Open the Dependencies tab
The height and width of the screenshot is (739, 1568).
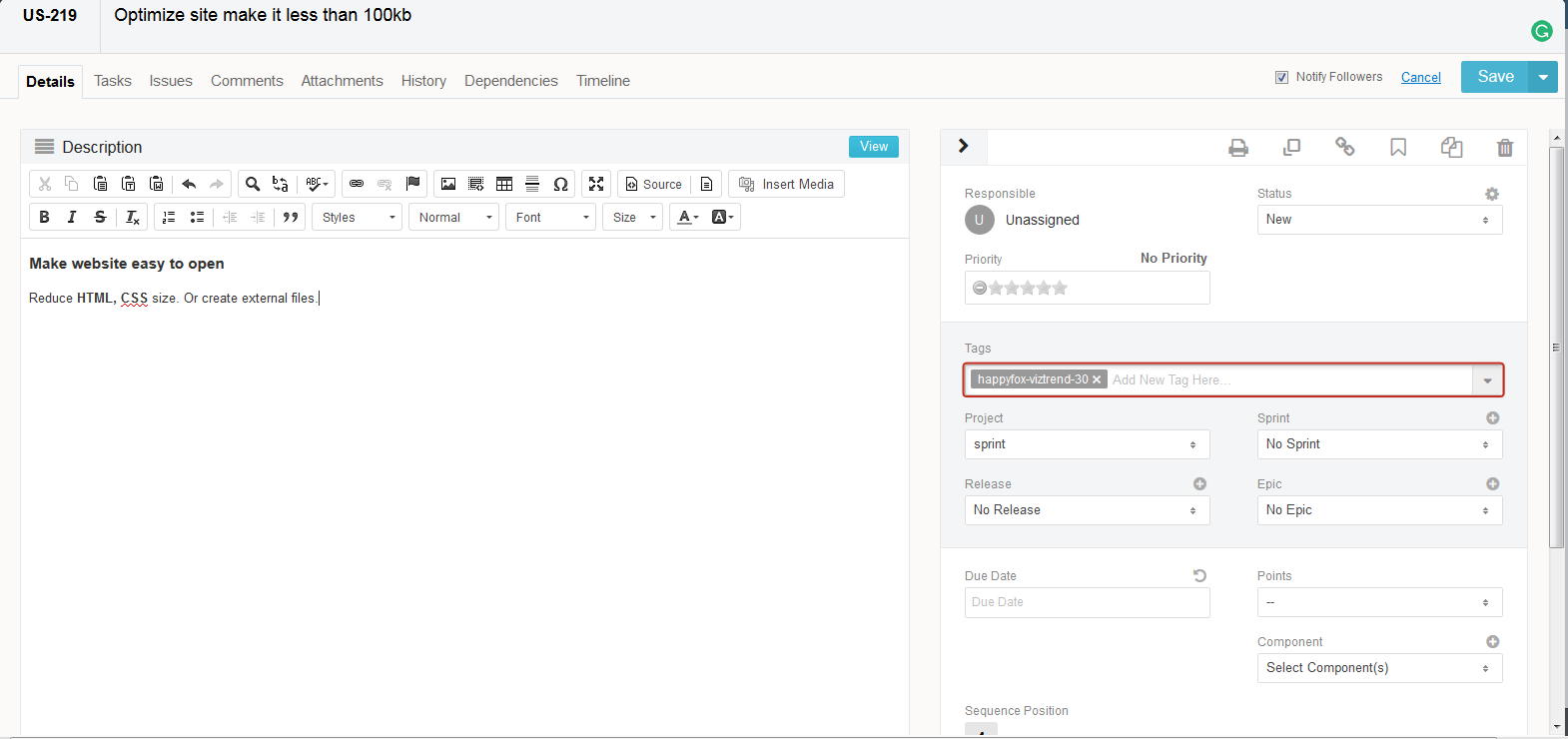click(510, 81)
